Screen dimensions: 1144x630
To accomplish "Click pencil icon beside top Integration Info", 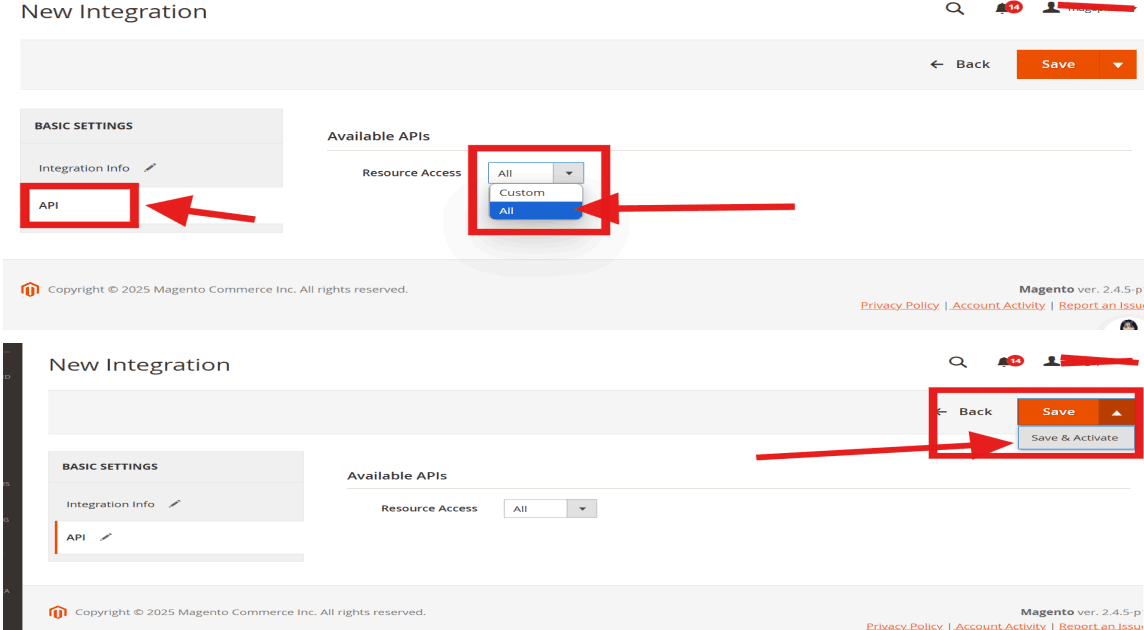I will 150,168.
